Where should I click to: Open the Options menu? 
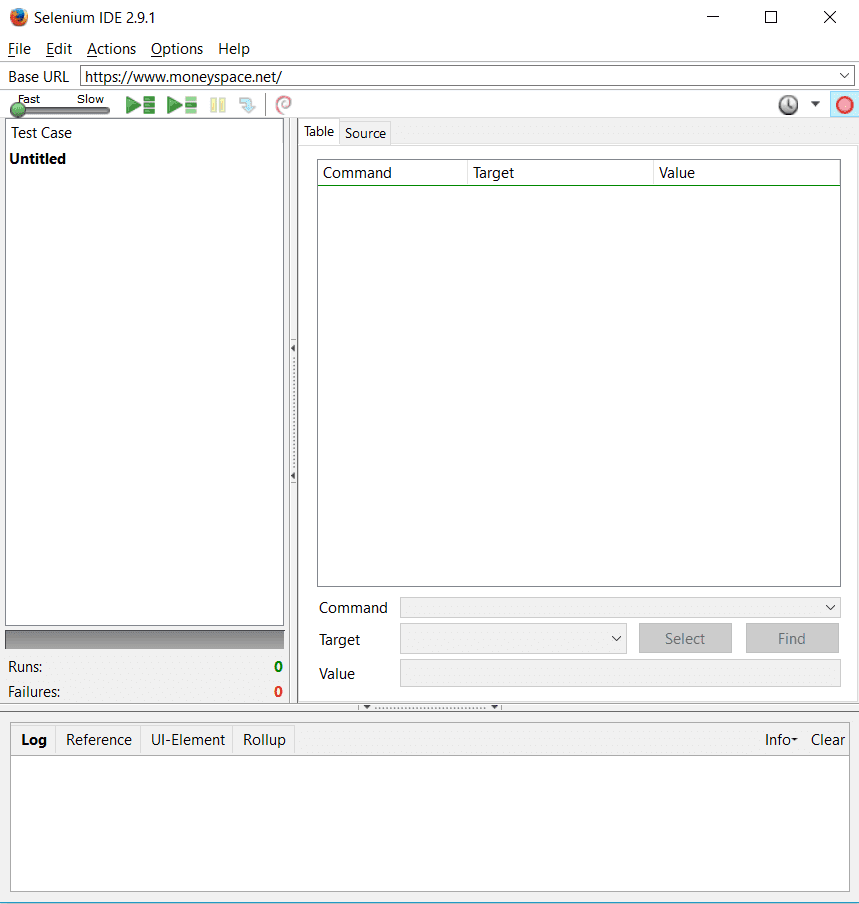coord(177,49)
